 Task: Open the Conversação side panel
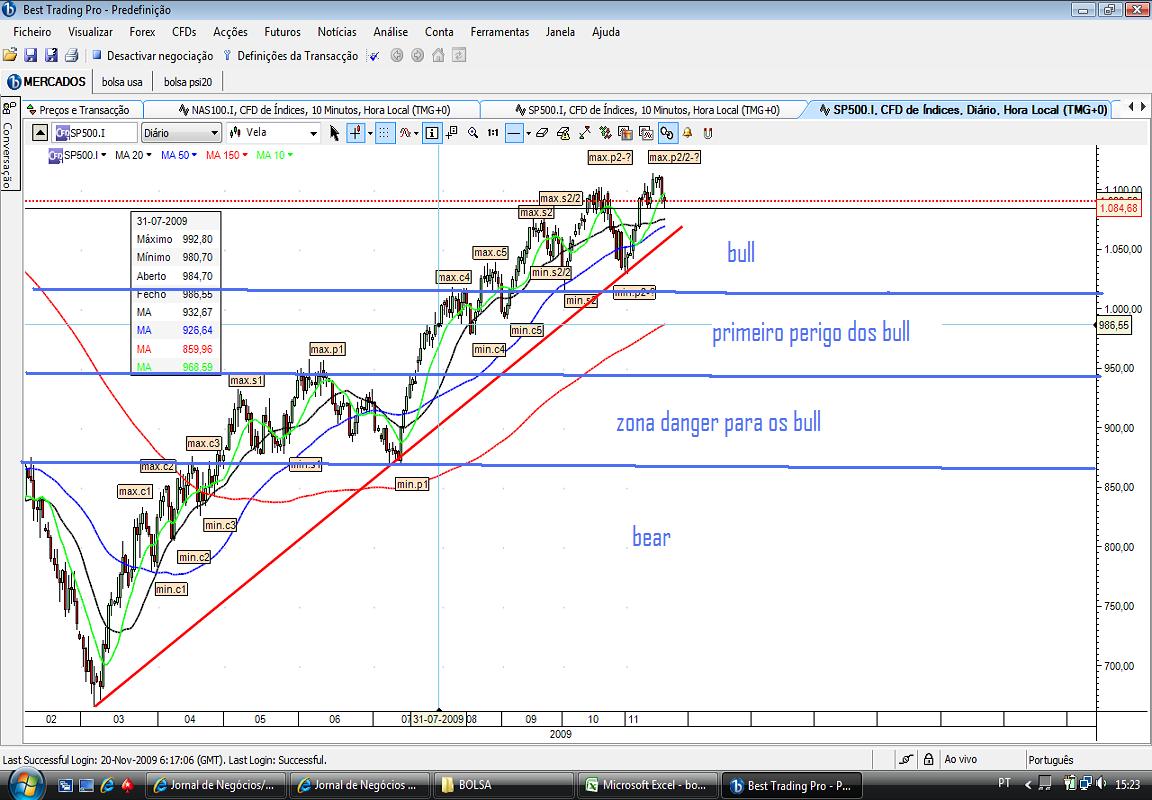point(8,145)
